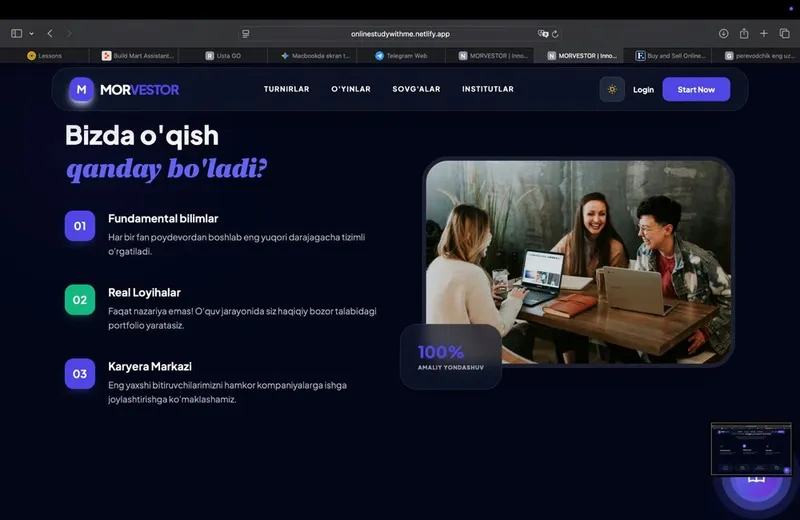This screenshot has width=800, height=520.
Task: Open the page reader menu icon
Action: pyautogui.click(x=246, y=34)
